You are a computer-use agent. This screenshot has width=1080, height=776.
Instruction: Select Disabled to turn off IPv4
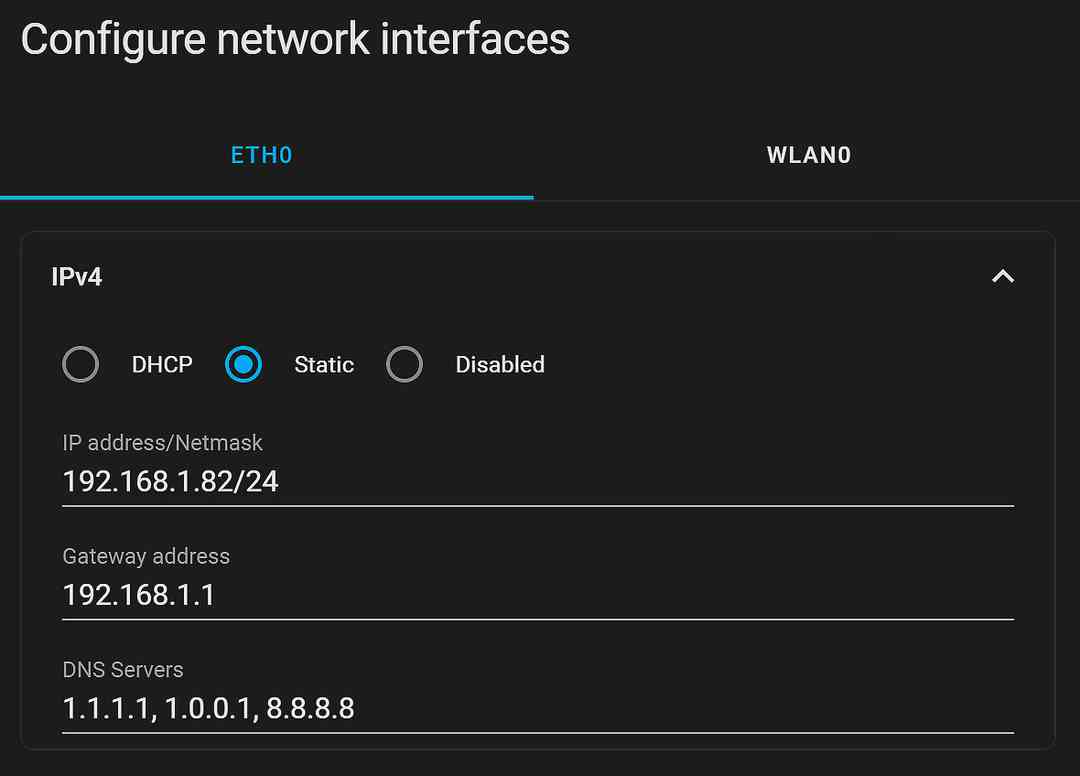[x=404, y=364]
